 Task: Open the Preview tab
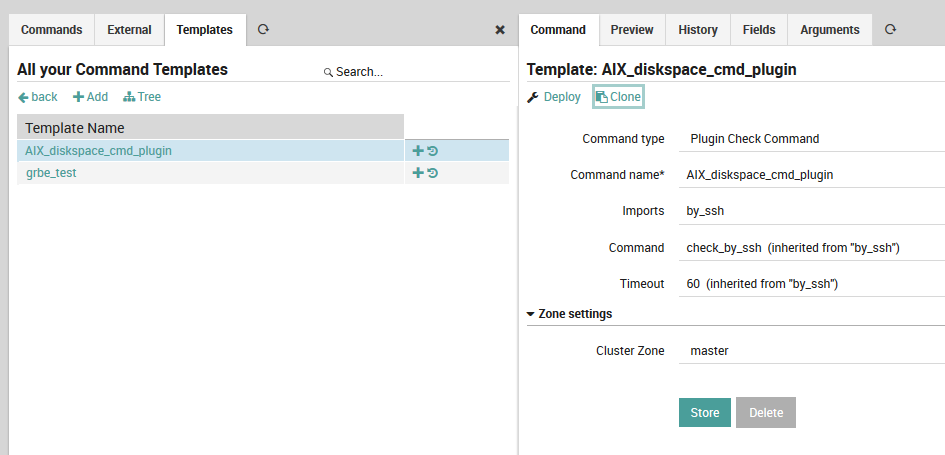632,30
